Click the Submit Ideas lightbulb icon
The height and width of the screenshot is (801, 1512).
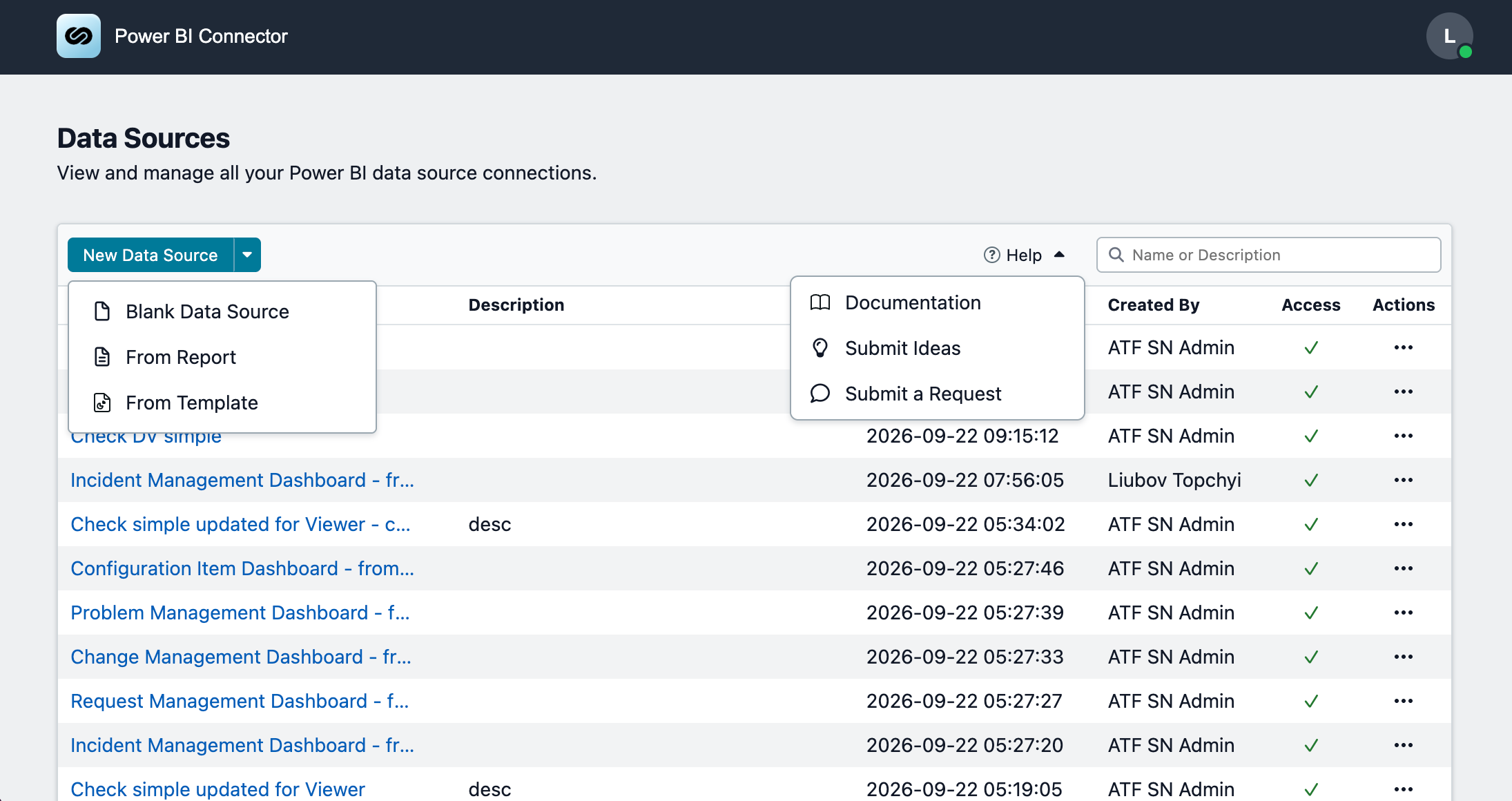820,348
